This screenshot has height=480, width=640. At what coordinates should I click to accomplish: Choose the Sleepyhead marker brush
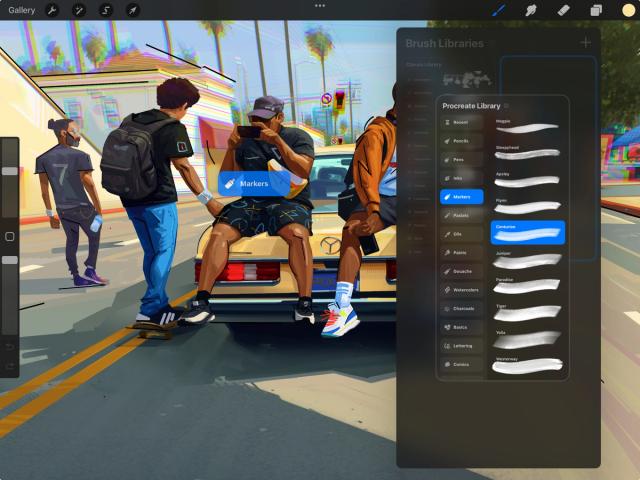click(528, 153)
